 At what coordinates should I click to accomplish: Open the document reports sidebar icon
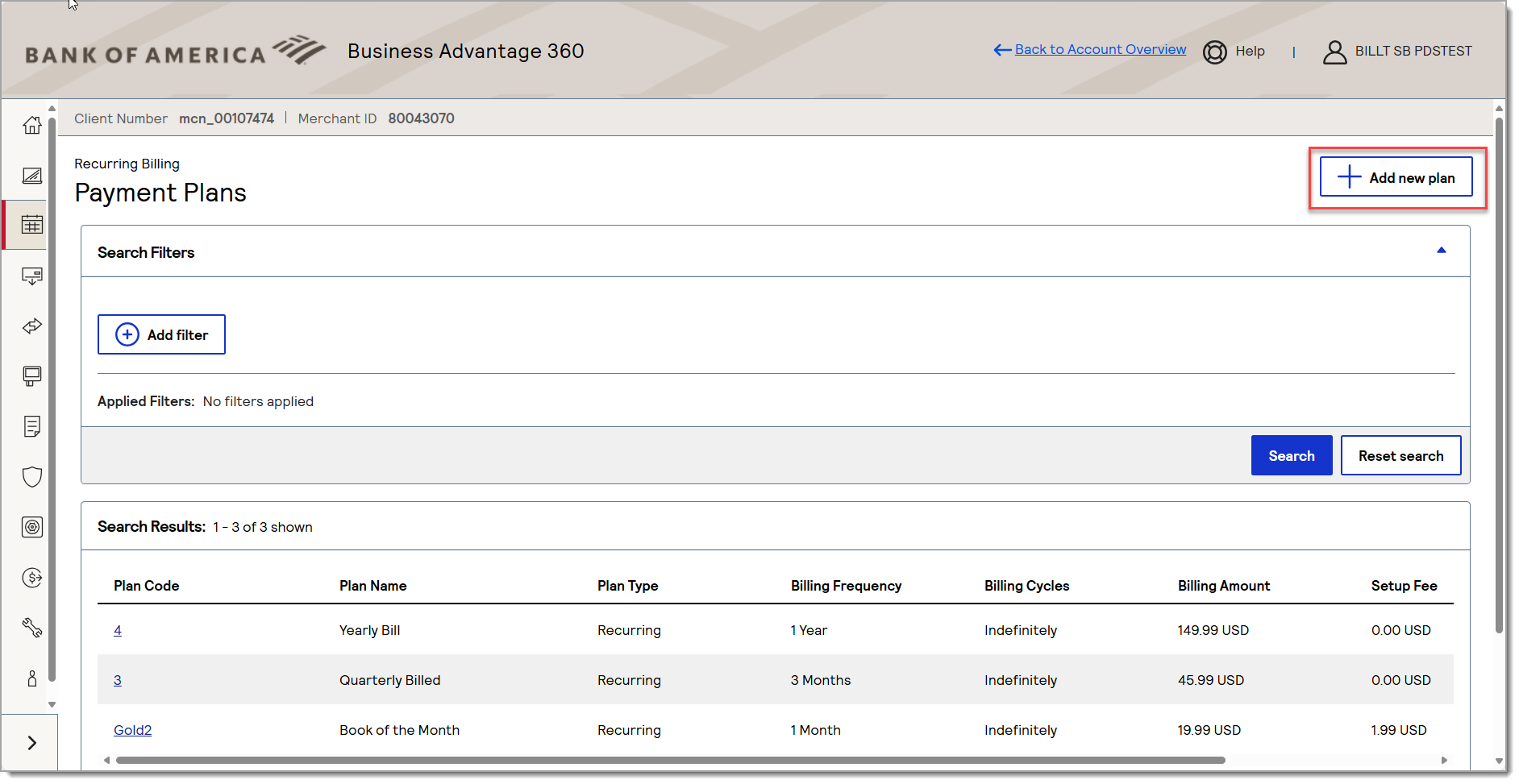pyautogui.click(x=32, y=426)
